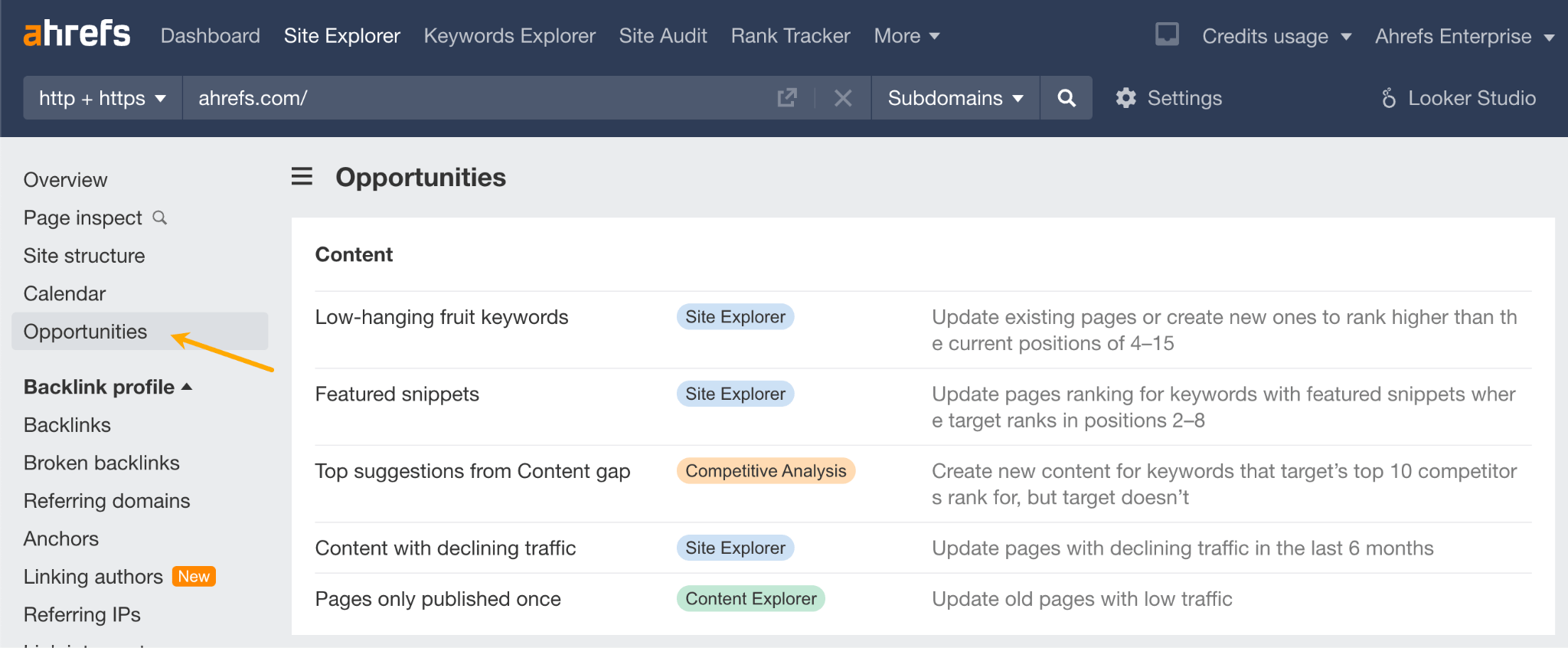Clear the URL field with X icon

(x=843, y=98)
